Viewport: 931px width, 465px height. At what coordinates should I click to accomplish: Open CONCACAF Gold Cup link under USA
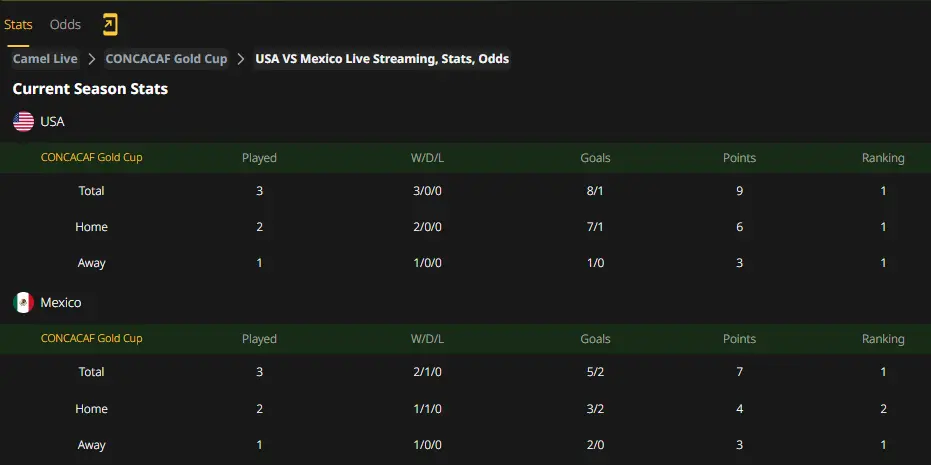[91, 157]
